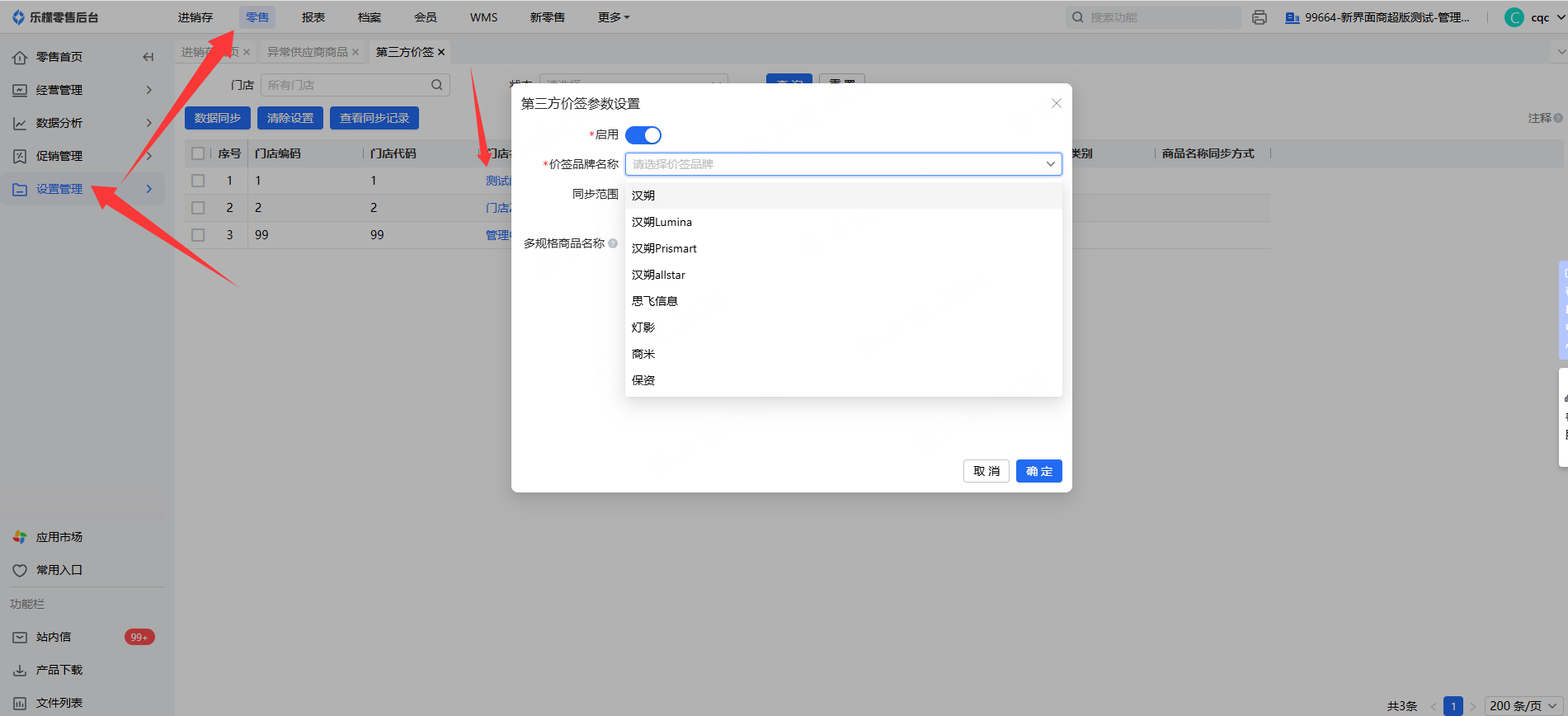Viewport: 1568px width, 716px height.
Task: Open the 200 条/页 page size dropdown
Action: point(1523,706)
